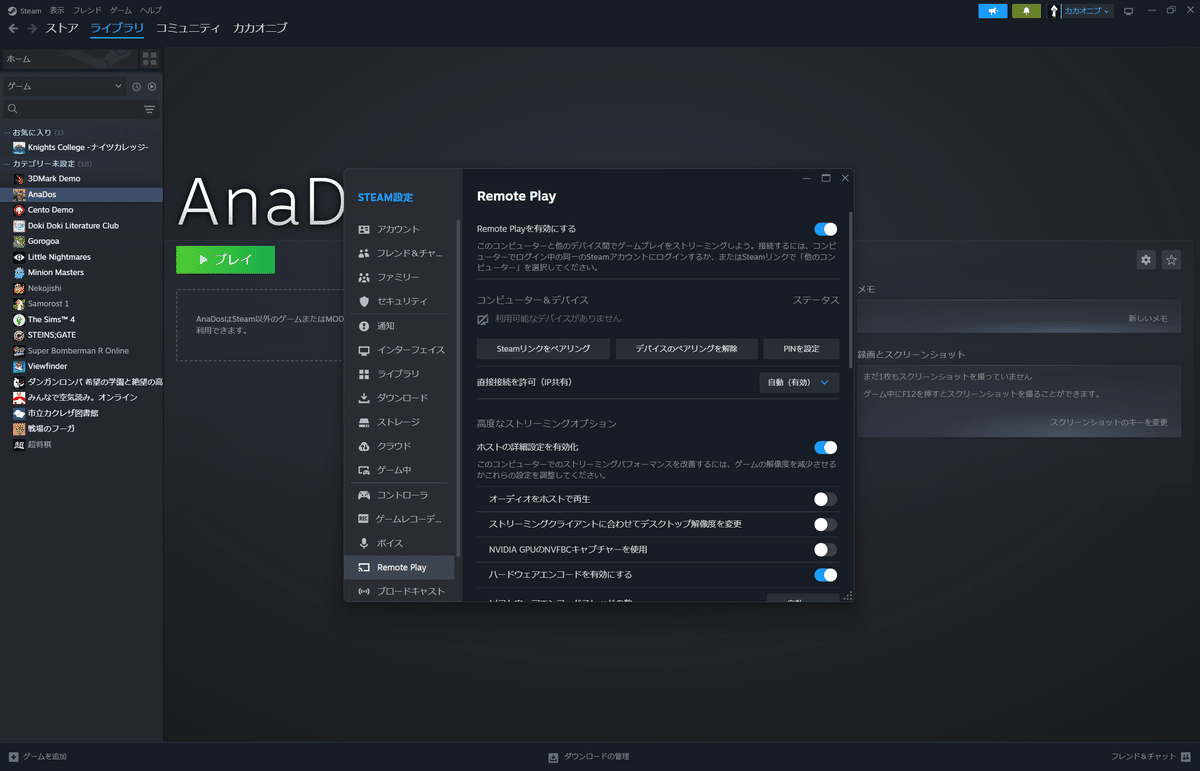This screenshot has width=1200, height=771.
Task: Switch to the ストア tab
Action: click(62, 28)
